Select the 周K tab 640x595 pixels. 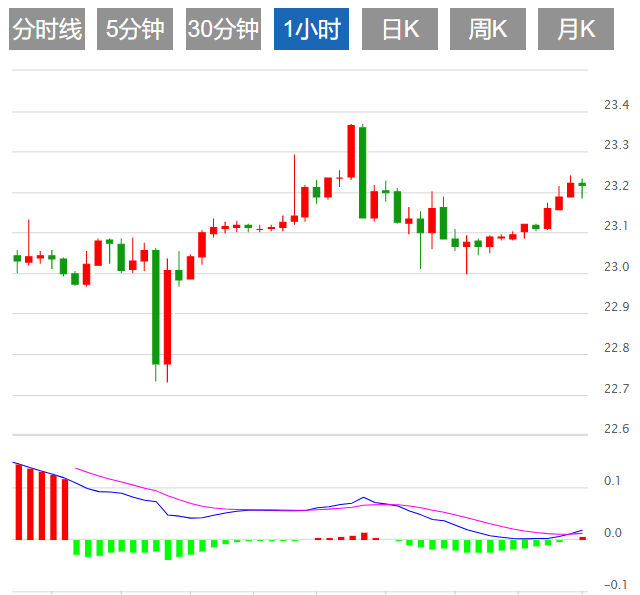click(x=488, y=30)
